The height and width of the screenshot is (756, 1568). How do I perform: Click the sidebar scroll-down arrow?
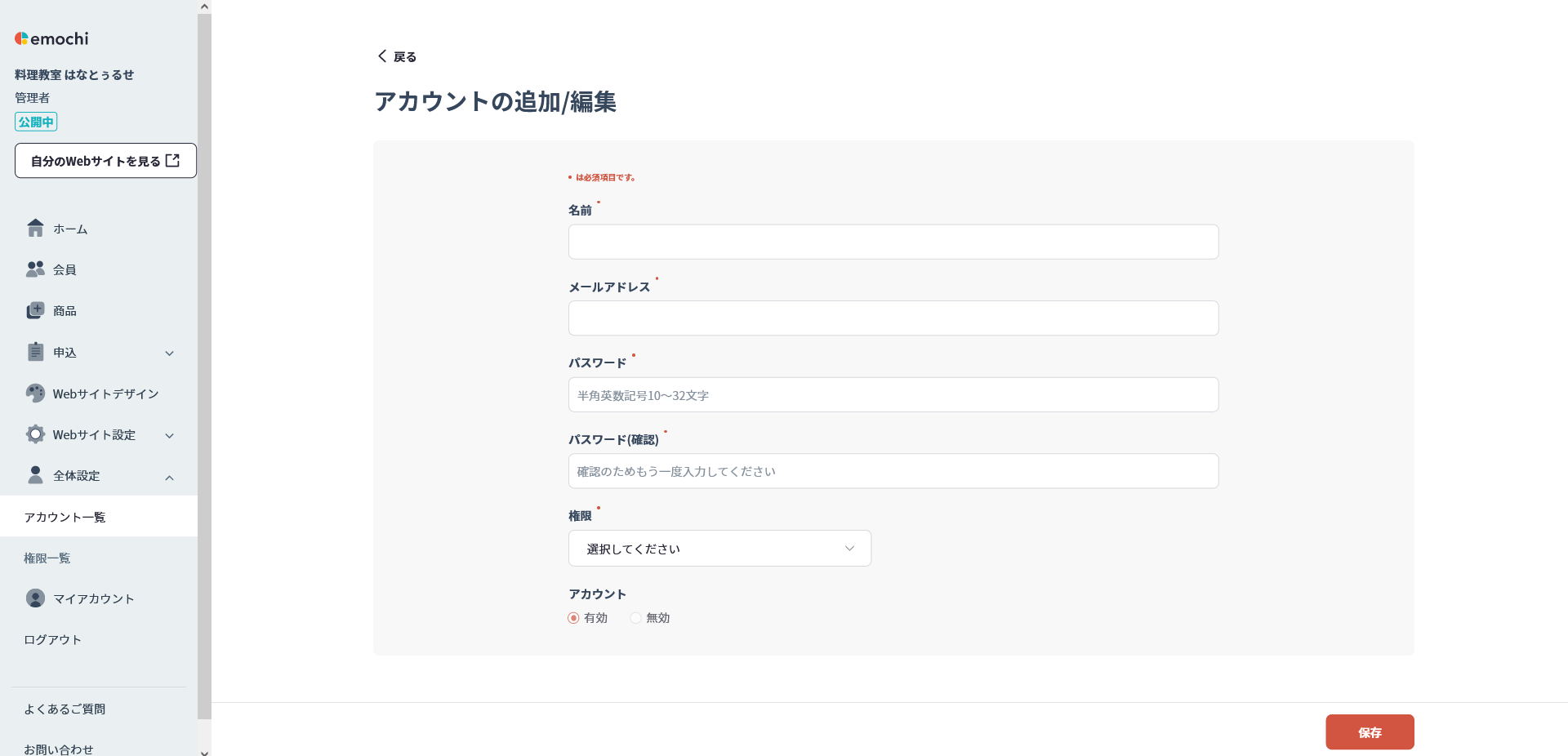tap(204, 751)
